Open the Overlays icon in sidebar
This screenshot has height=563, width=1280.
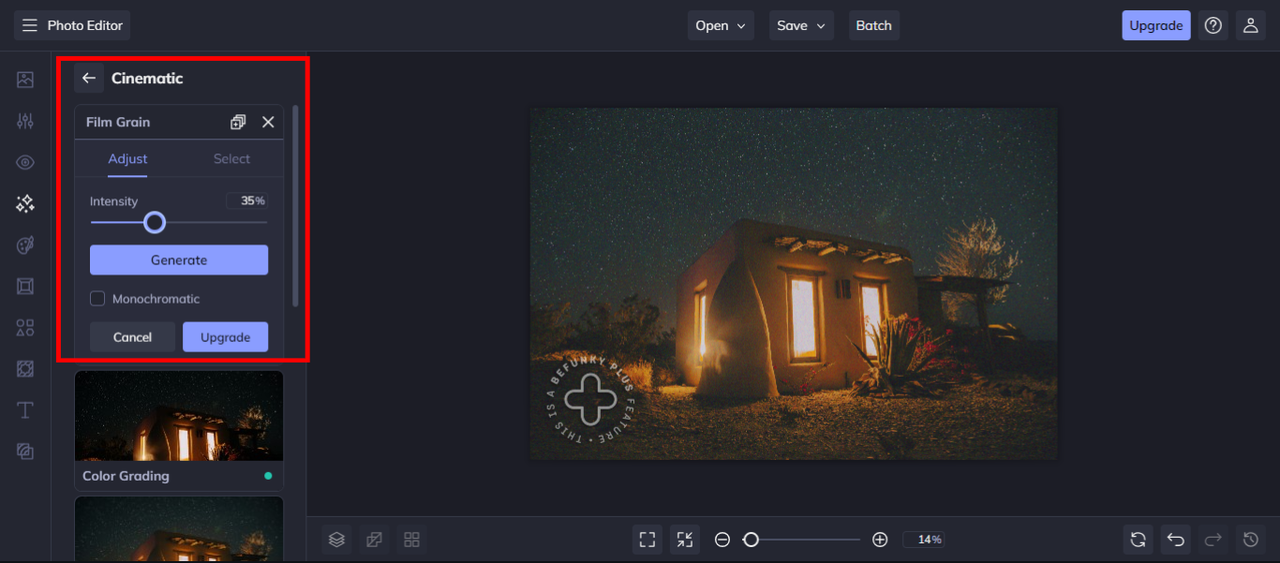tap(25, 369)
